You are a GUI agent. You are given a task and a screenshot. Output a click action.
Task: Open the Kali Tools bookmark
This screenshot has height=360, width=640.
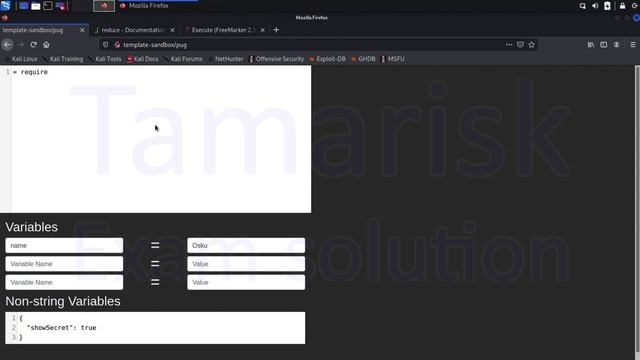pos(105,59)
